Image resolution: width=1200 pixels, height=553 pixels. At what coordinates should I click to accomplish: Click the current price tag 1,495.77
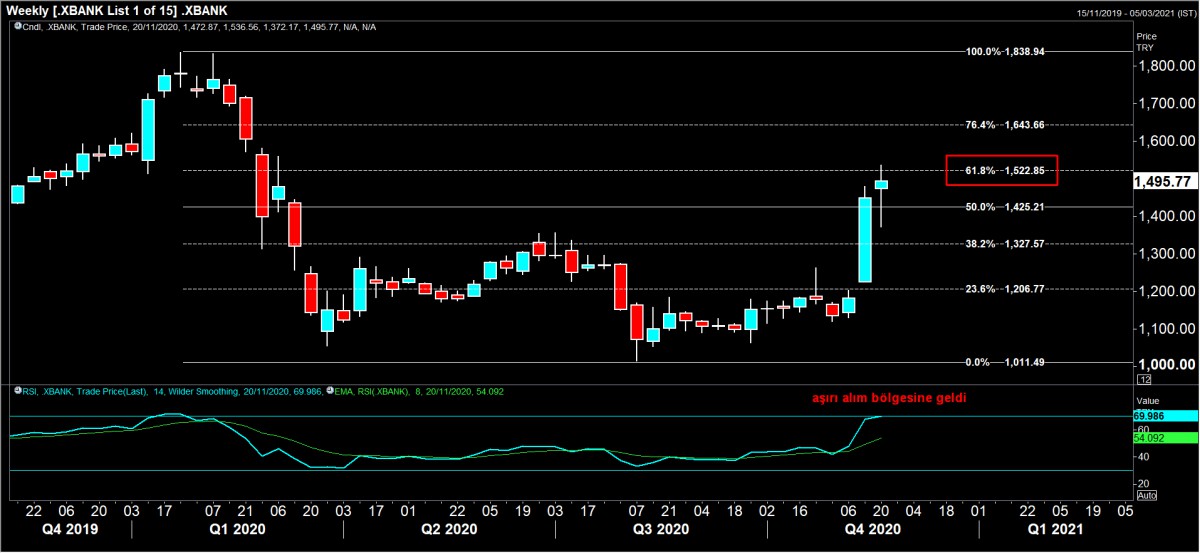coord(1165,181)
